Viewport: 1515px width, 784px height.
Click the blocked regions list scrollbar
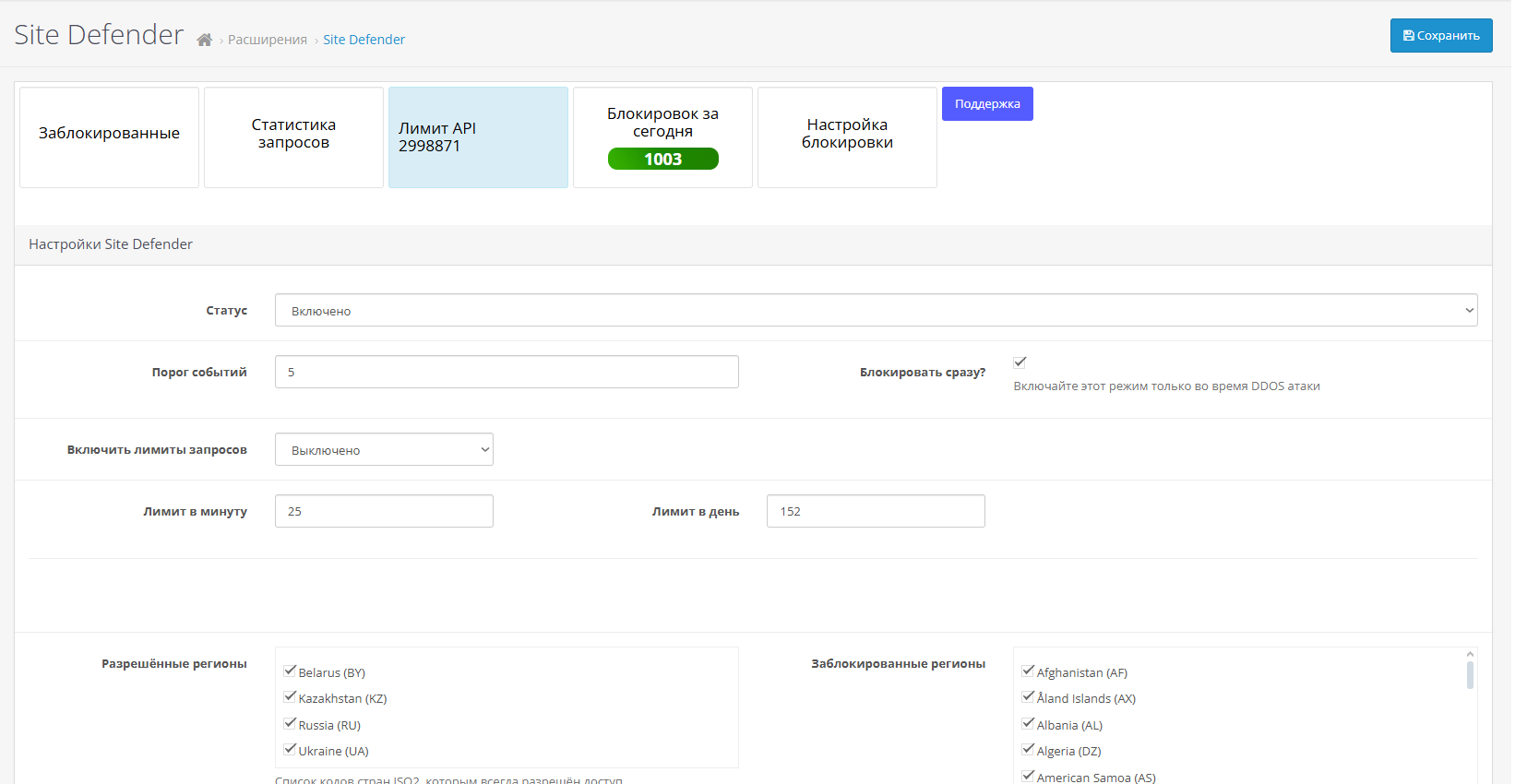coord(1470,675)
